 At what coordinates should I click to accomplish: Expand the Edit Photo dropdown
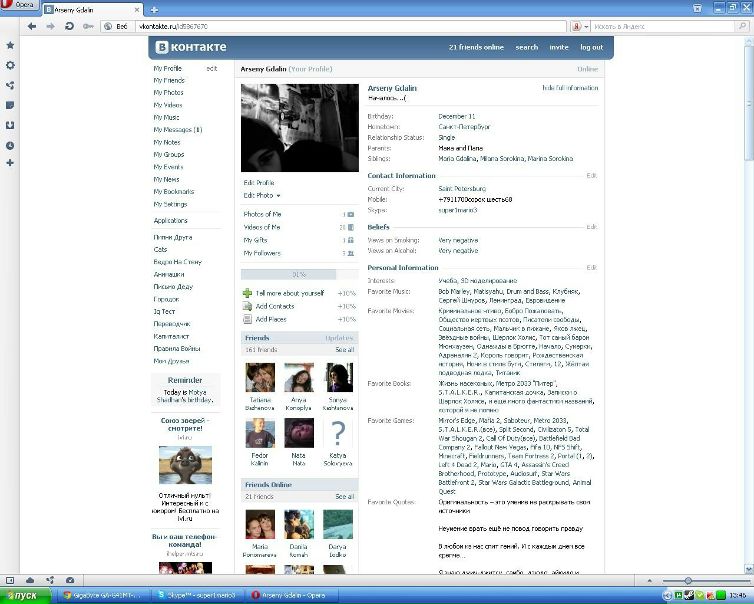262,196
